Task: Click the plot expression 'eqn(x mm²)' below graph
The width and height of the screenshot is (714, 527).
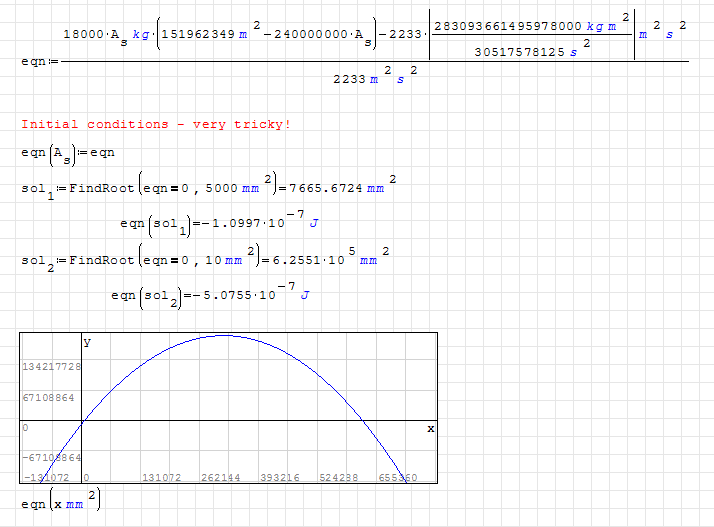Action: pos(60,502)
